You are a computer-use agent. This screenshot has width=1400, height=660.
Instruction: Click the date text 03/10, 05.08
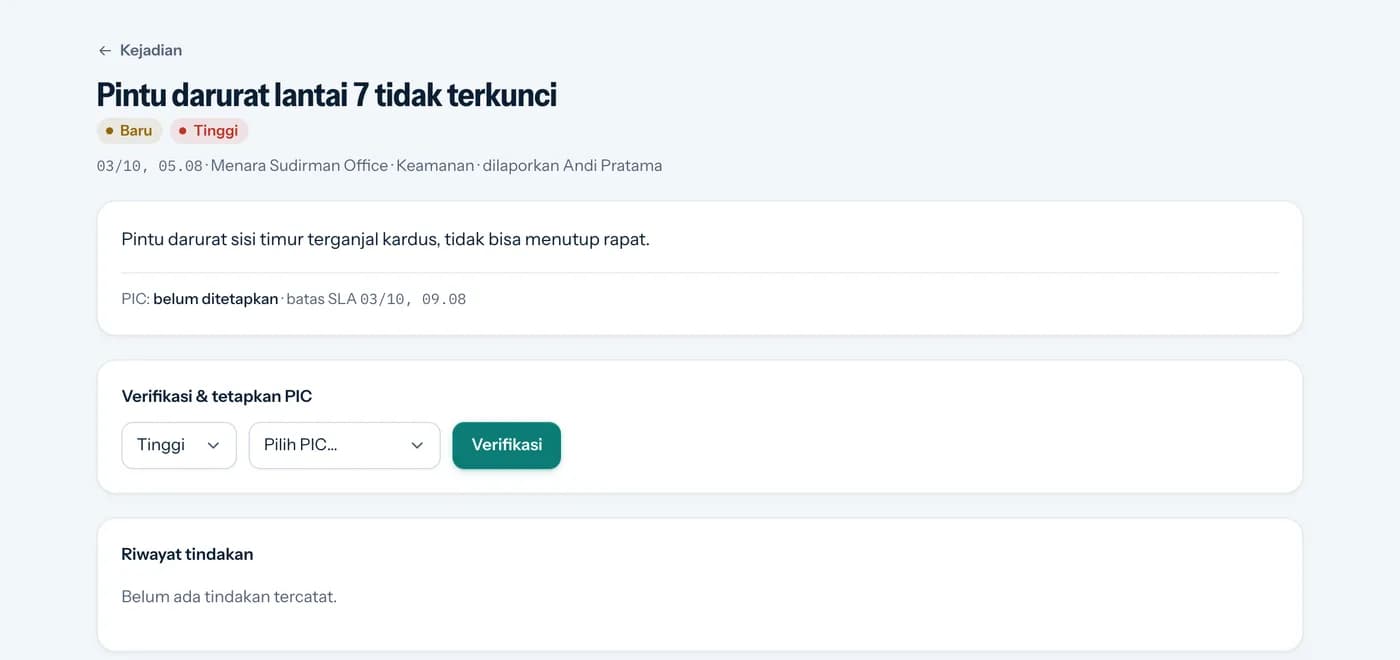click(x=150, y=166)
